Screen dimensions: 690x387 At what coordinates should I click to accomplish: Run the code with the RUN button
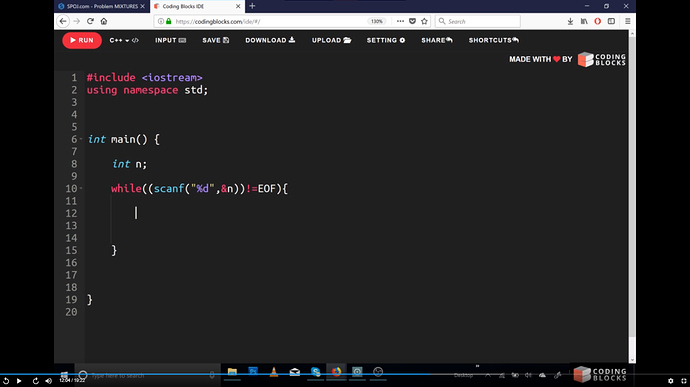coord(82,40)
